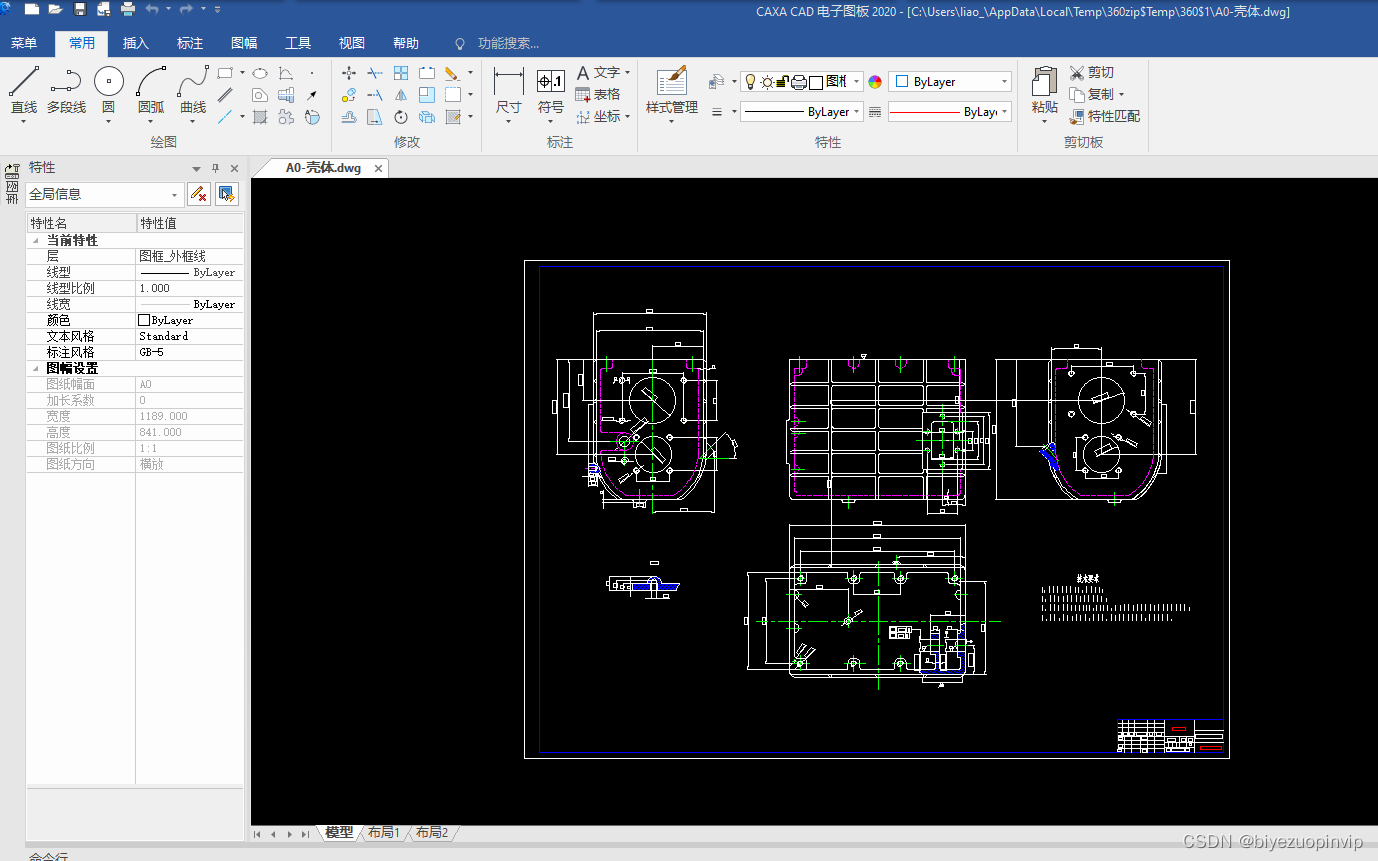Image resolution: width=1378 pixels, height=861 pixels.
Task: Click the undo arrow in quick access toolbar
Action: click(x=151, y=10)
